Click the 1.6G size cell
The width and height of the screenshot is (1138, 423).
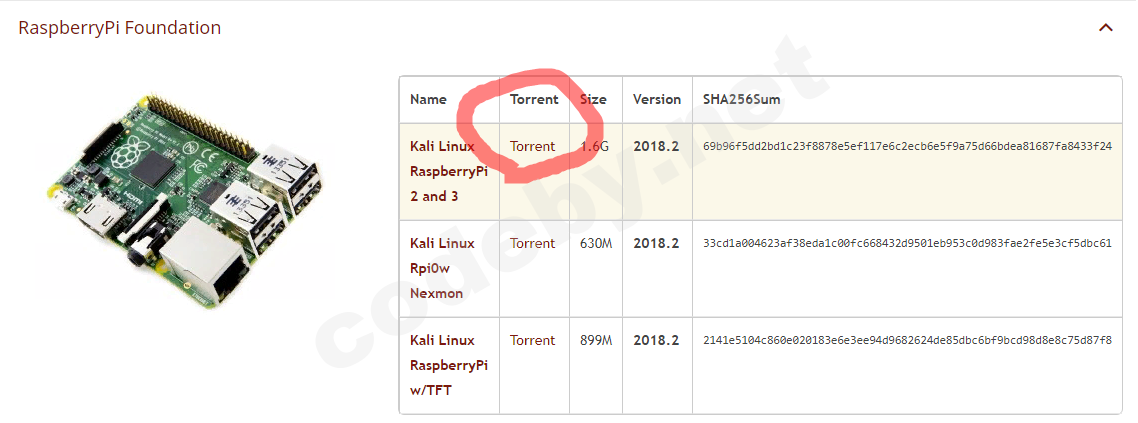(595, 146)
